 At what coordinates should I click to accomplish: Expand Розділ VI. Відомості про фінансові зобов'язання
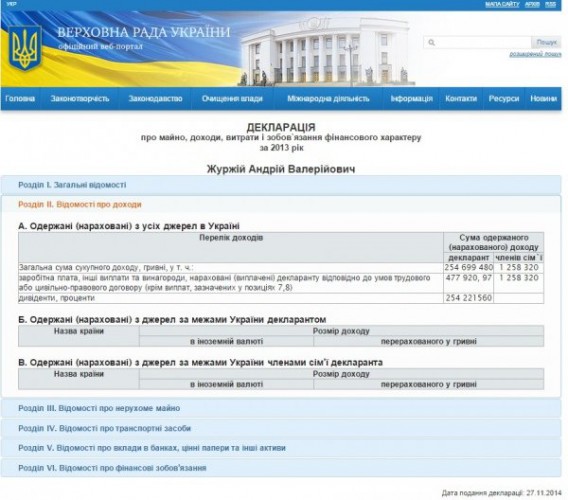[x=281, y=468]
